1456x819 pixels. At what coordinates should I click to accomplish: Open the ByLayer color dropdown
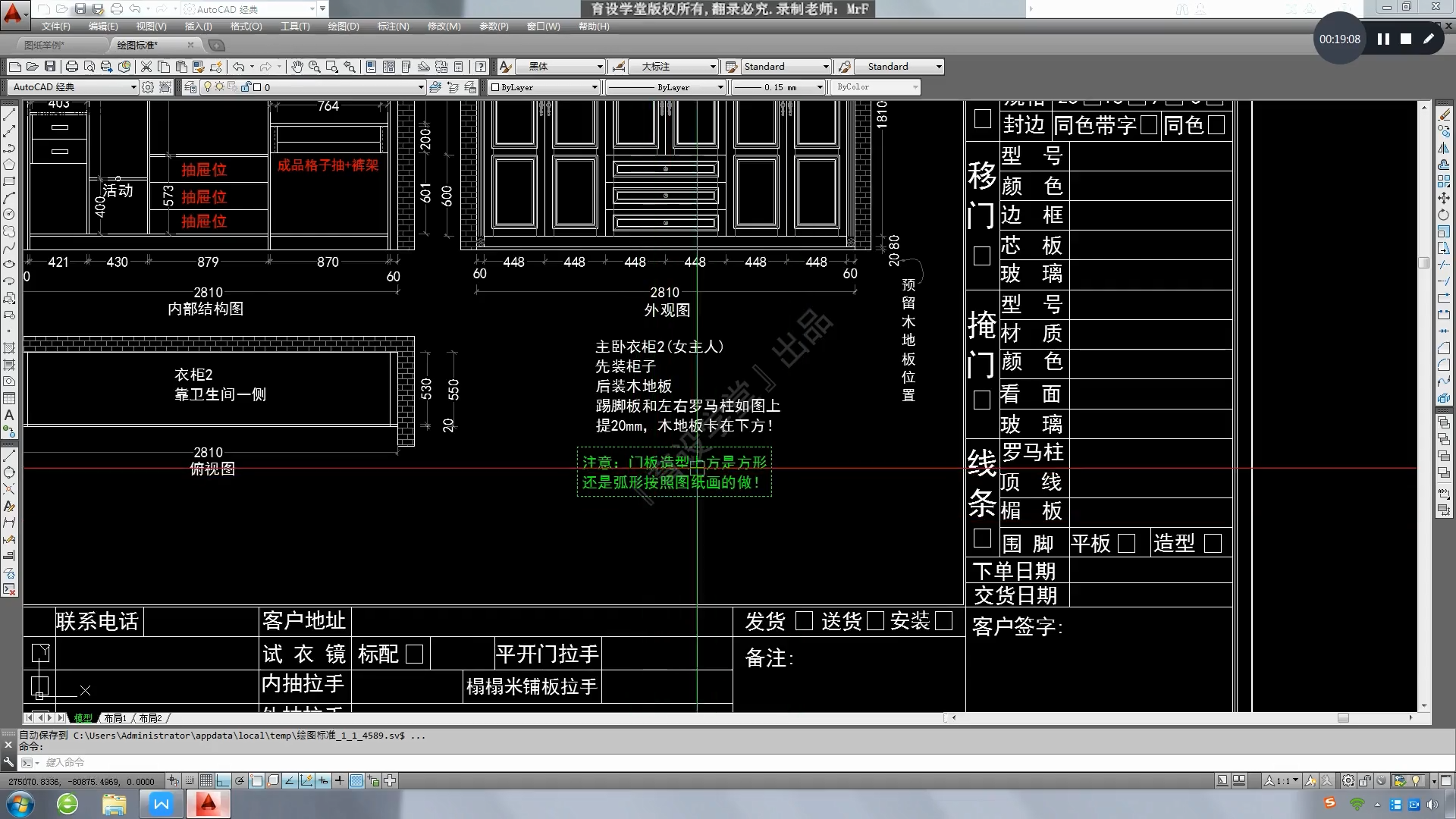point(544,87)
